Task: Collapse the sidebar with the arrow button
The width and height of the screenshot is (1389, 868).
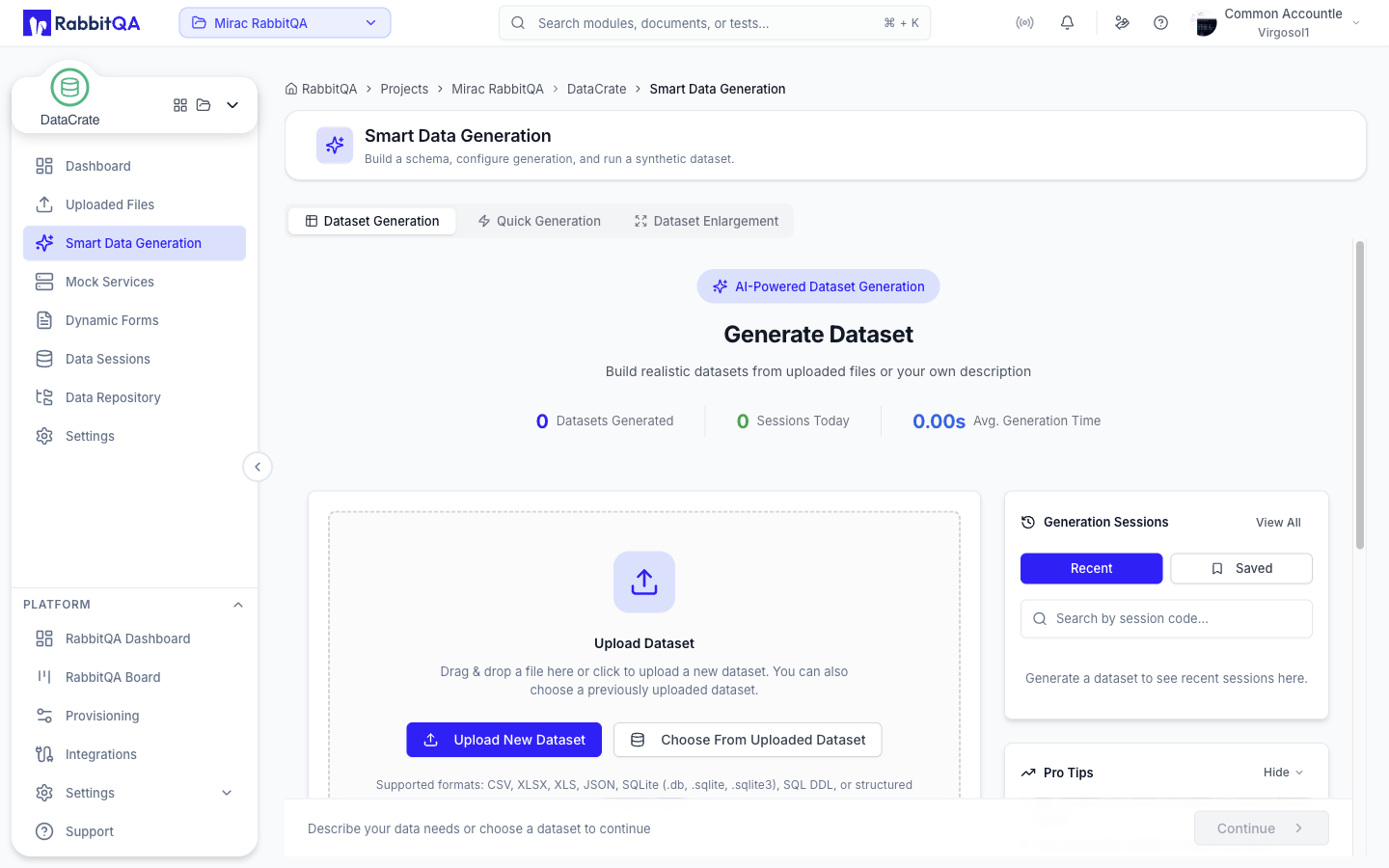Action: pyautogui.click(x=258, y=467)
